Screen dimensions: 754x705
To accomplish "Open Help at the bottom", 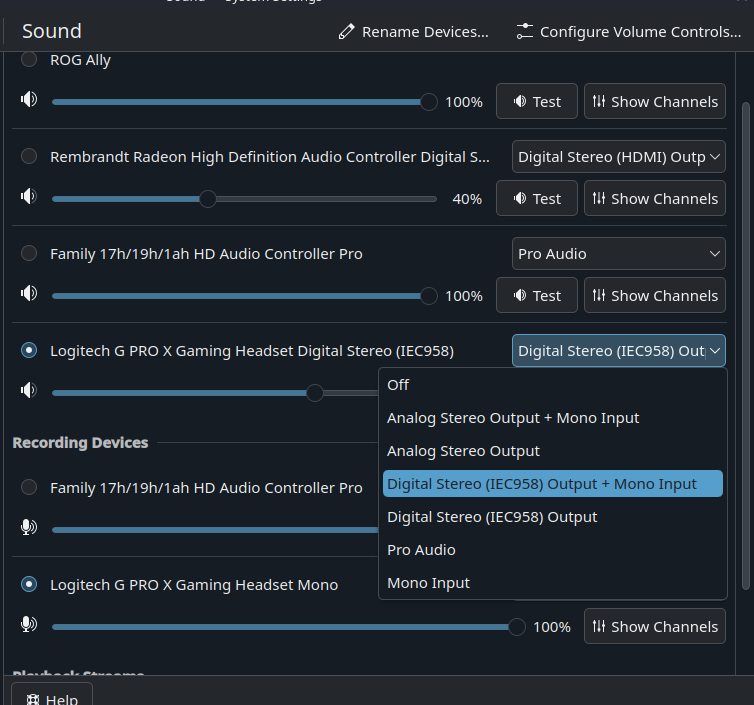I will (x=52, y=694).
